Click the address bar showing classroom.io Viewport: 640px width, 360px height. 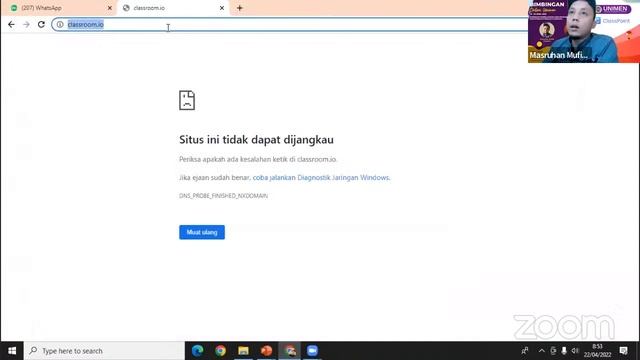(290, 24)
